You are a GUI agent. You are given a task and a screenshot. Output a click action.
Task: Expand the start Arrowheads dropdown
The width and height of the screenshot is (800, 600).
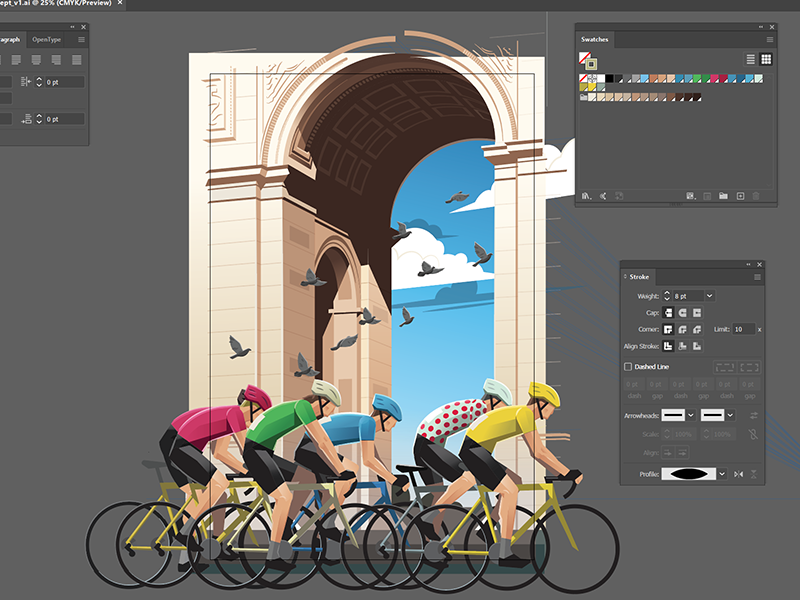[690, 414]
